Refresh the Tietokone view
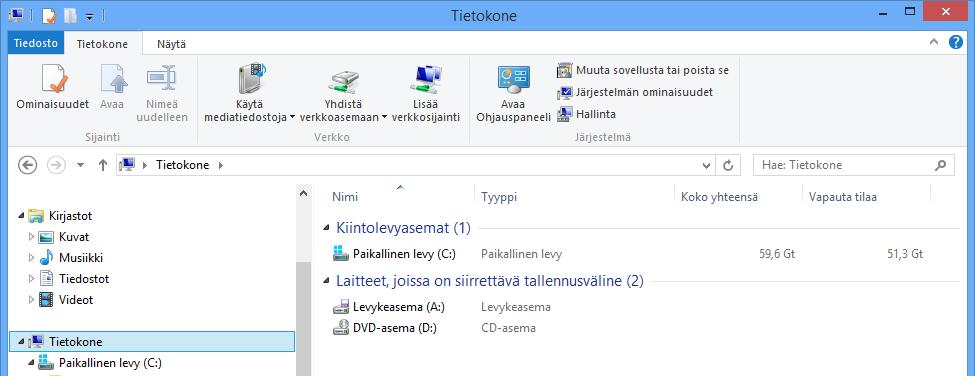The width and height of the screenshot is (975, 376). (728, 165)
